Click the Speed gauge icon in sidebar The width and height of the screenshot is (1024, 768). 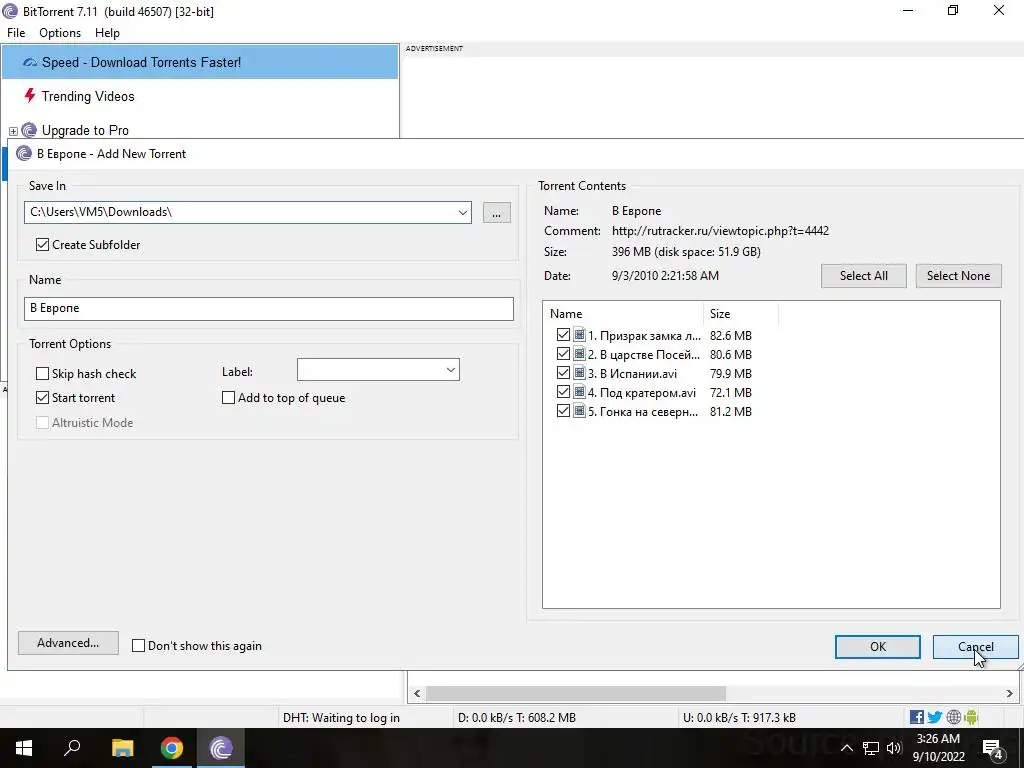click(30, 63)
